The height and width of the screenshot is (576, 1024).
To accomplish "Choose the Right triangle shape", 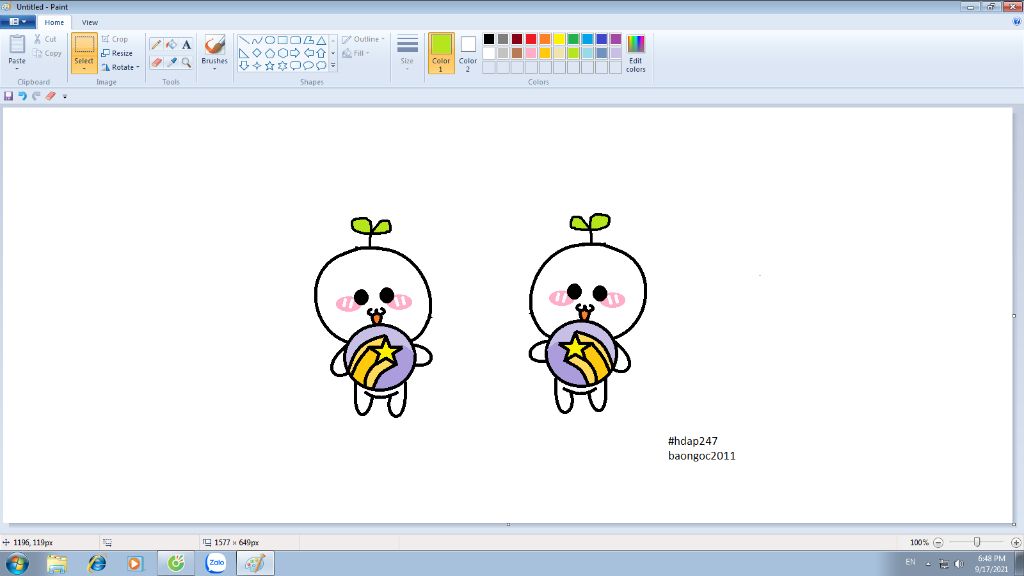I will (244, 53).
